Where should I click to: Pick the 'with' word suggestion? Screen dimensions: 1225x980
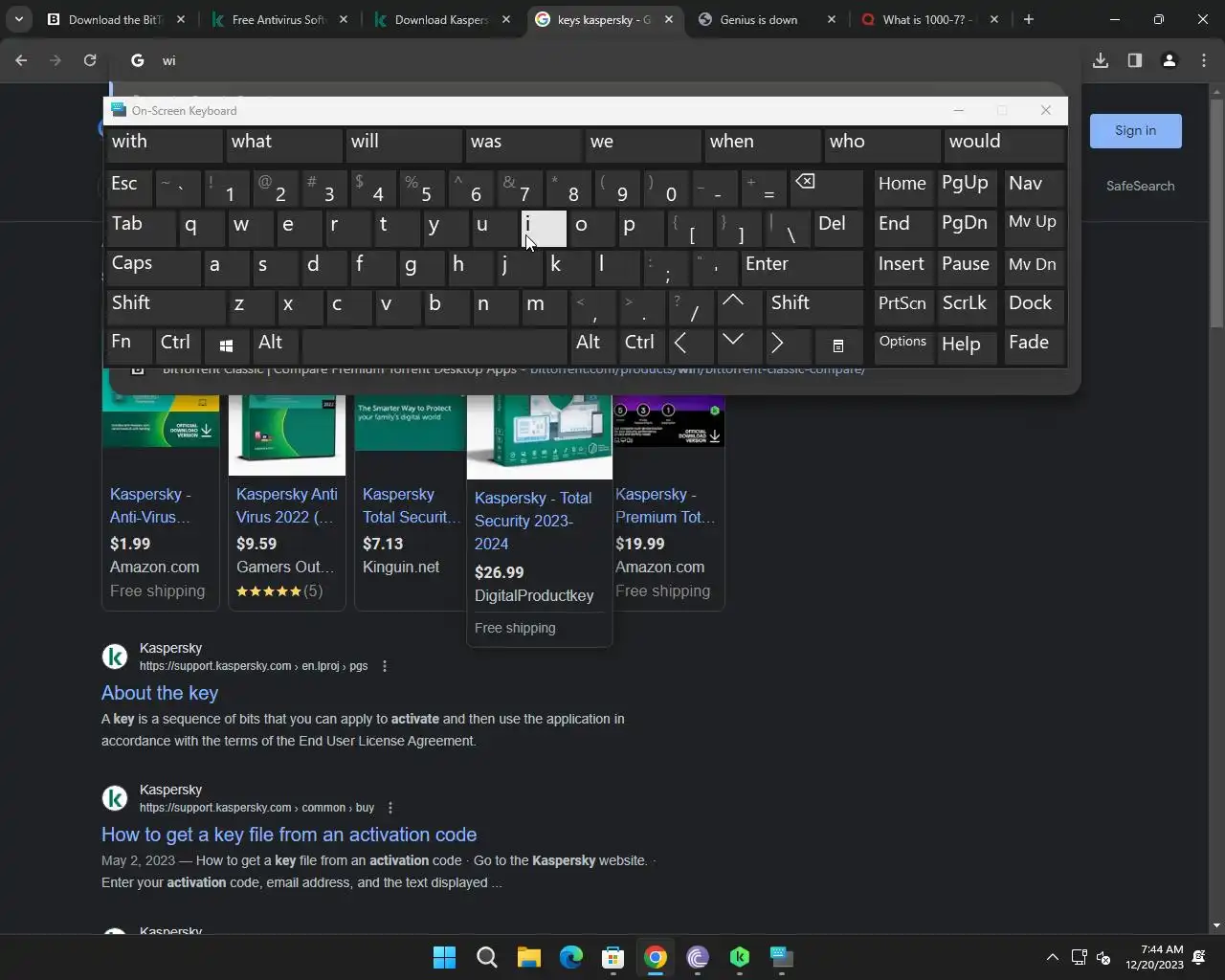point(165,145)
